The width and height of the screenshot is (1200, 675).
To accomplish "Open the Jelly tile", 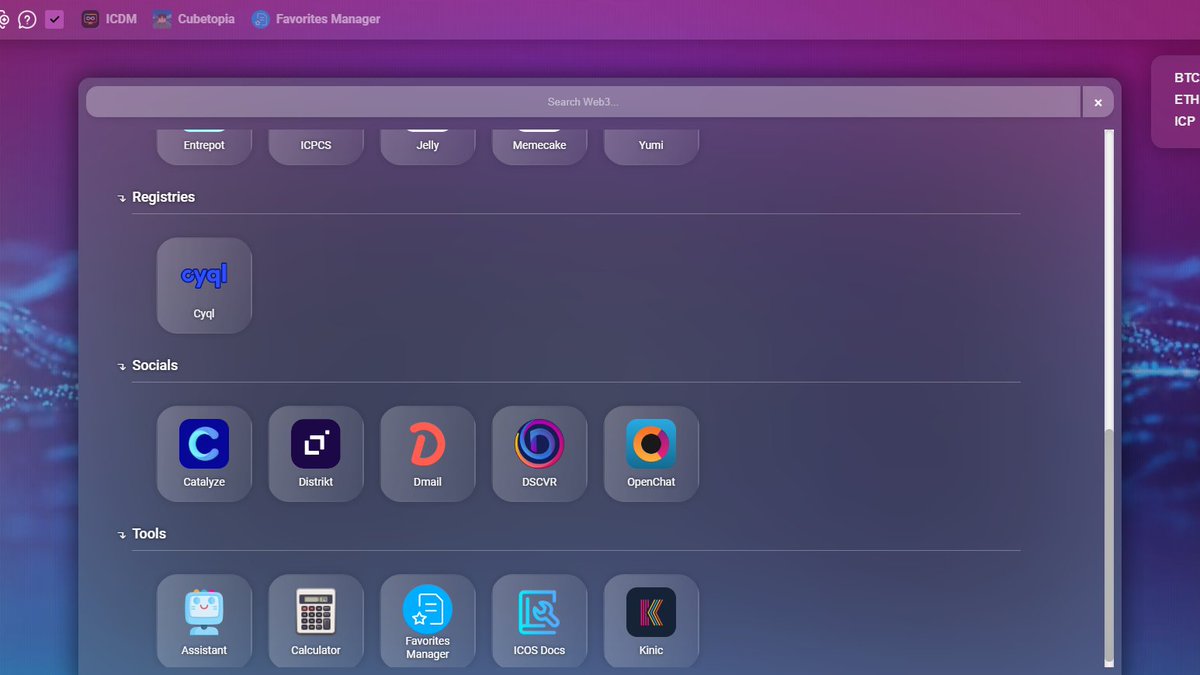I will coord(428,147).
